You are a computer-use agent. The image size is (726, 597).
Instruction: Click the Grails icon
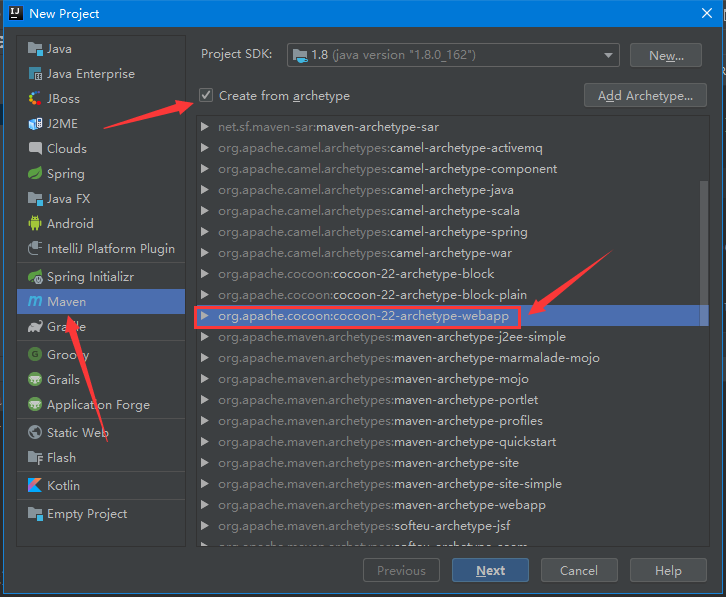pyautogui.click(x=35, y=380)
